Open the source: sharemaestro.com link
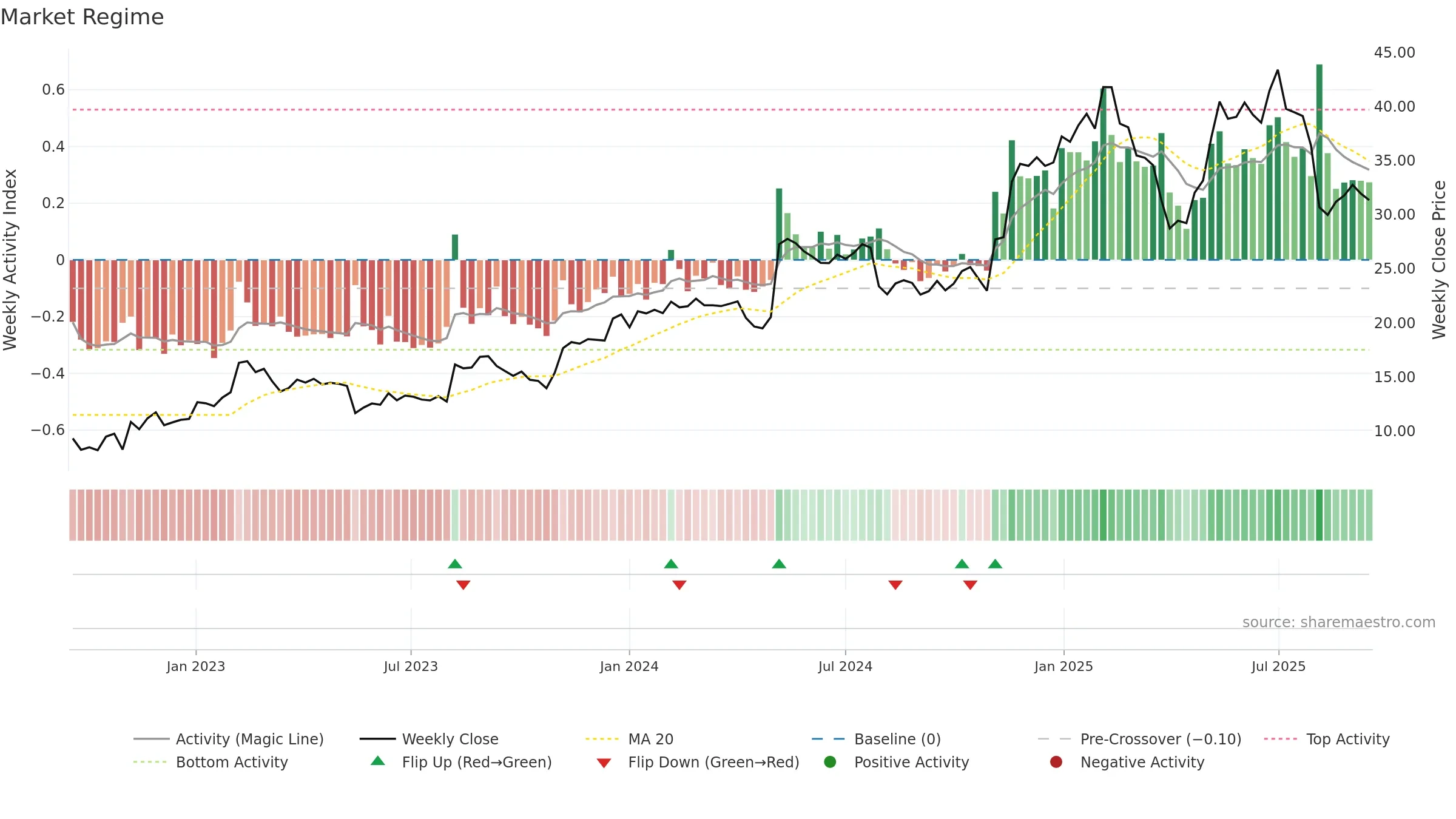Screen dimensions: 1456x819 point(1339,622)
